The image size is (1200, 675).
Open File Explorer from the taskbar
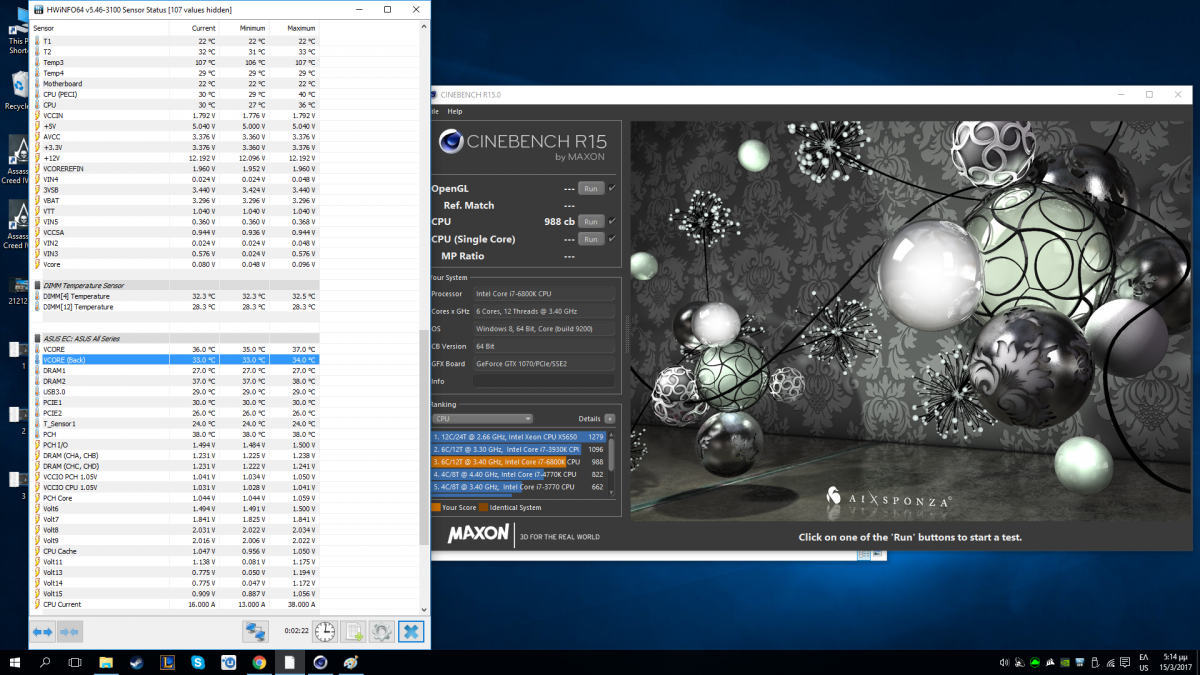106,662
